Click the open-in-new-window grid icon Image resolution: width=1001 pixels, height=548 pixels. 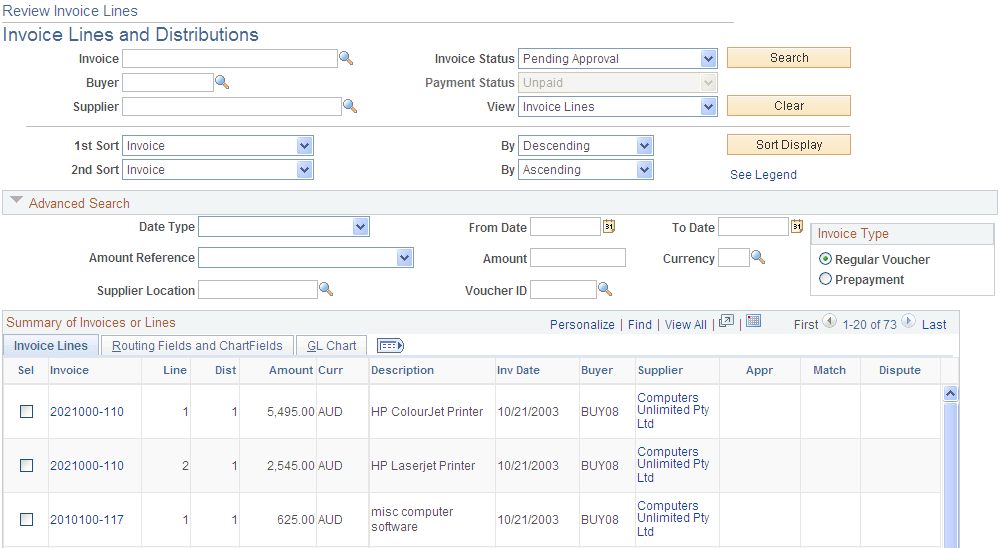[726, 321]
